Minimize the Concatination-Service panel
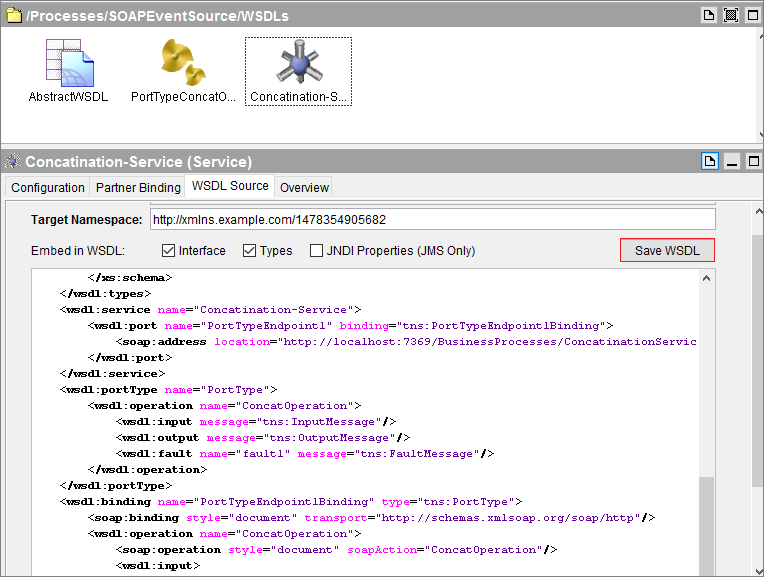Screen dimensions: 764x577 pyautogui.click(x=732, y=161)
